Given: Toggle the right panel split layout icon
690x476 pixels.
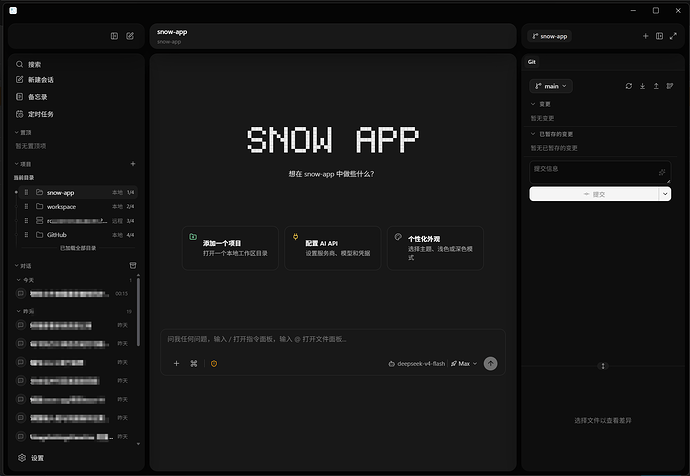Looking at the screenshot, I should point(659,36).
